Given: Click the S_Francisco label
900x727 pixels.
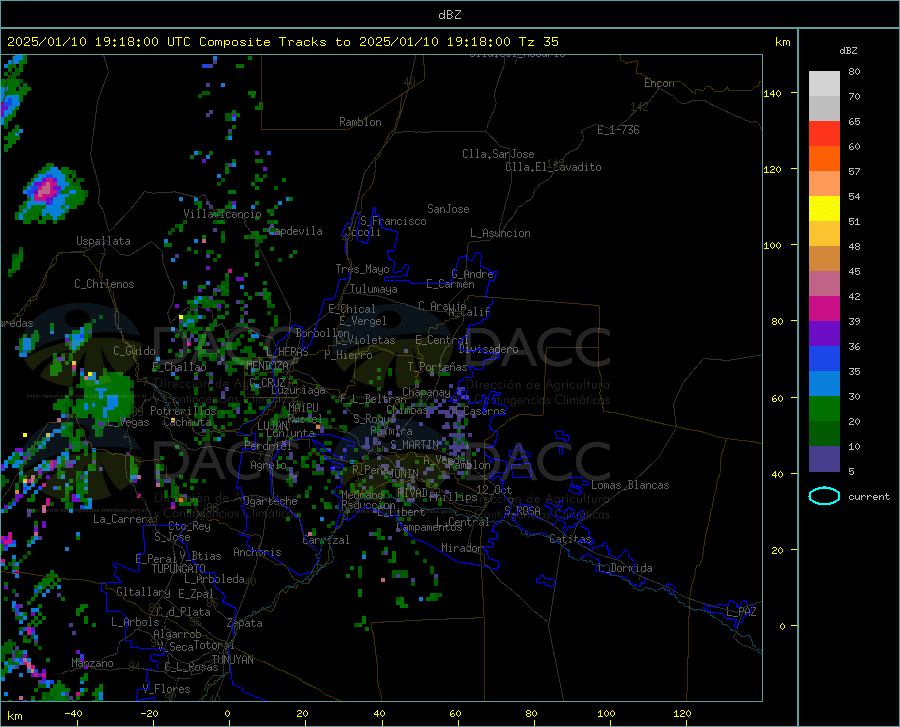Looking at the screenshot, I should pyautogui.click(x=393, y=221).
